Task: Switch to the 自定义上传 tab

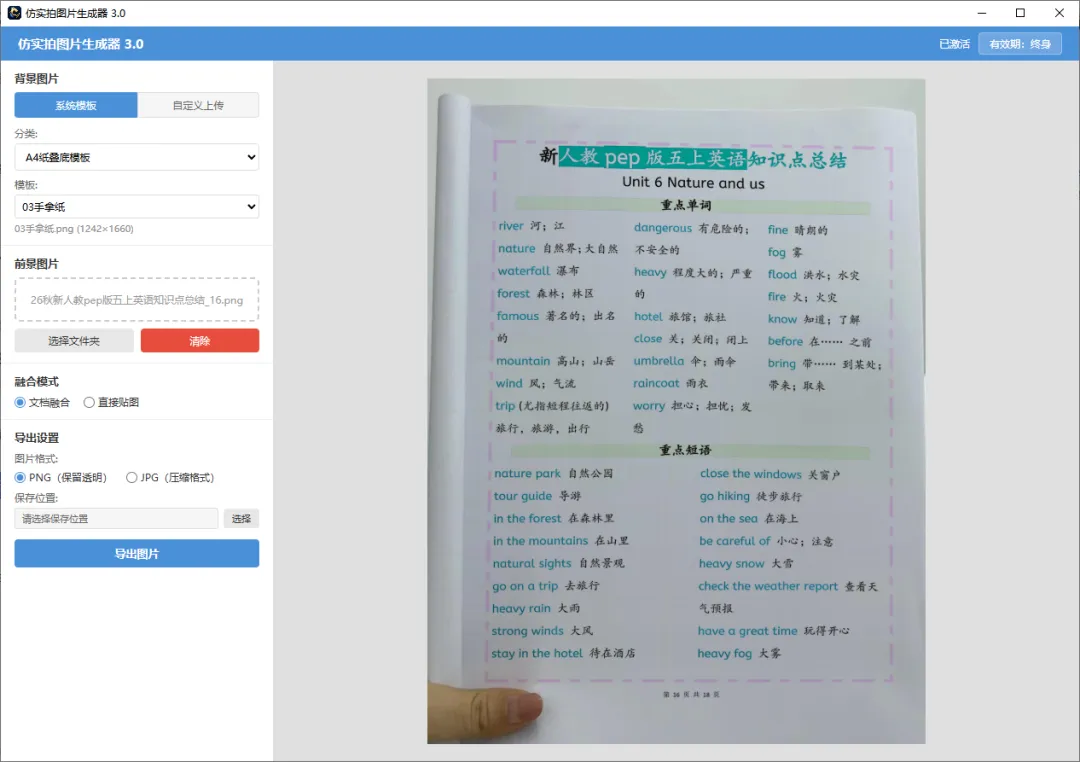Action: pos(198,105)
